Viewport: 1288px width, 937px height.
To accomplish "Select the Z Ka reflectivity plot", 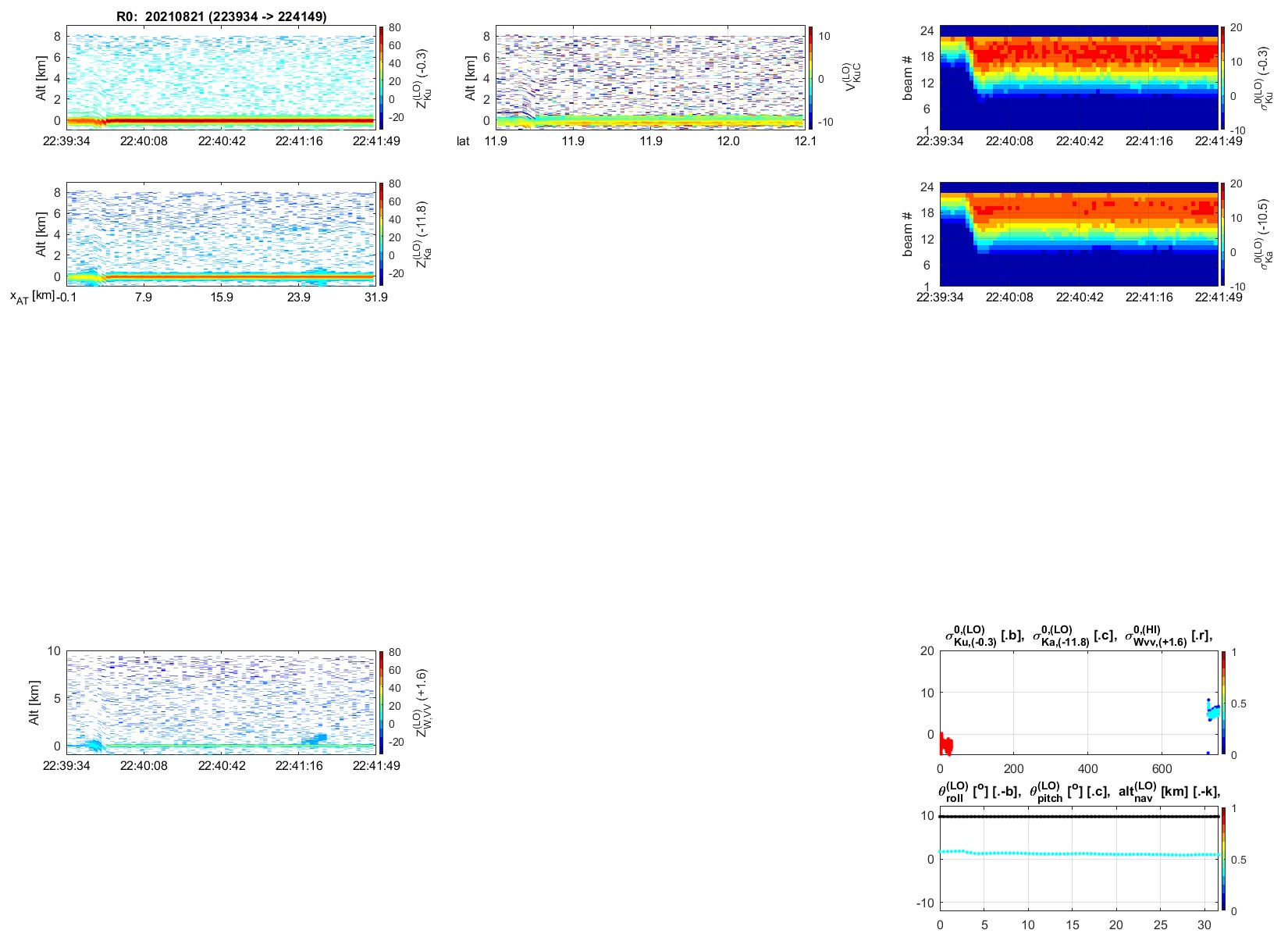I will pyautogui.click(x=221, y=234).
